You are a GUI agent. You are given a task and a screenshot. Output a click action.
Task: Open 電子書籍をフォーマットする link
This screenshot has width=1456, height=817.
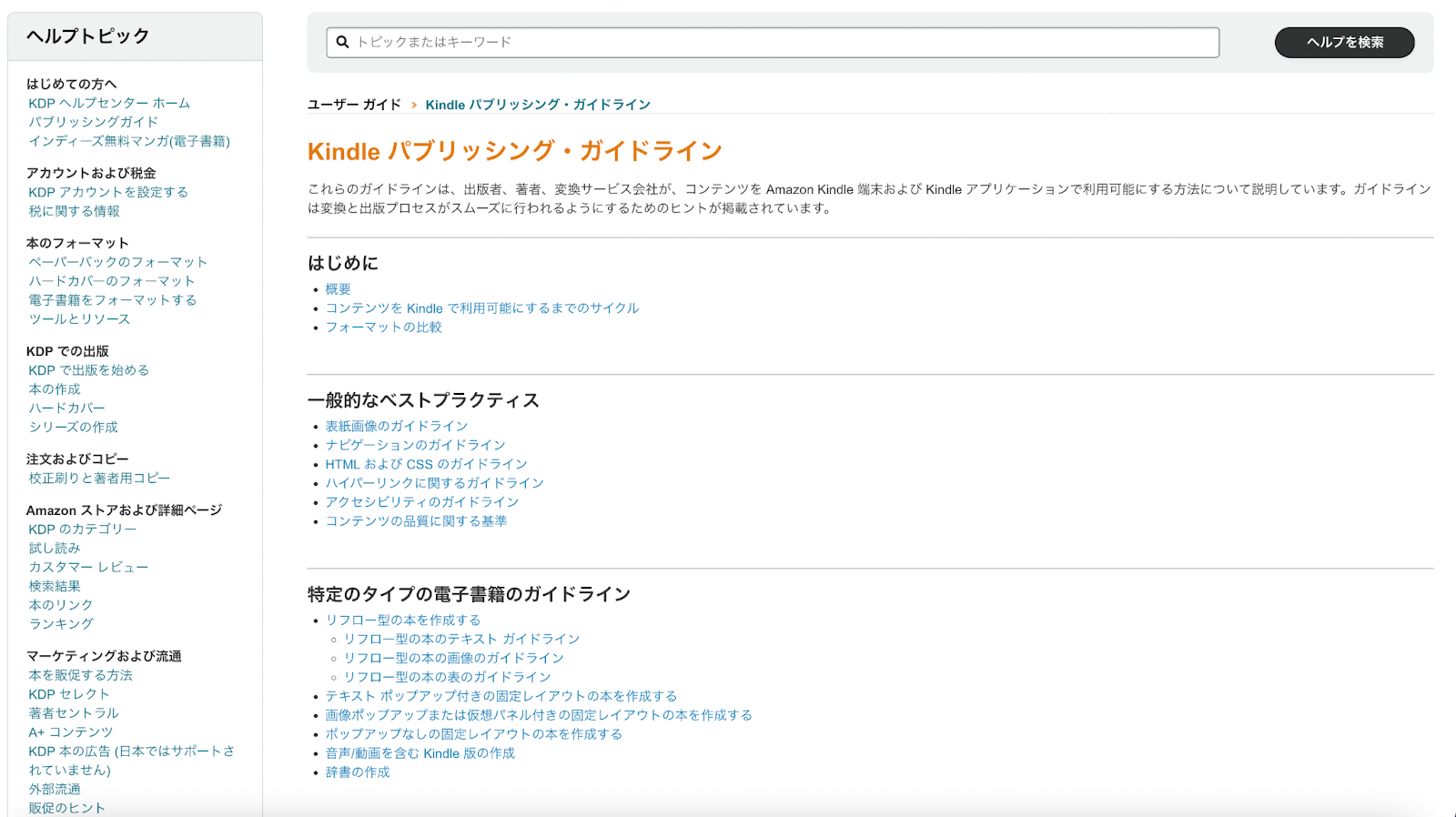click(x=113, y=300)
